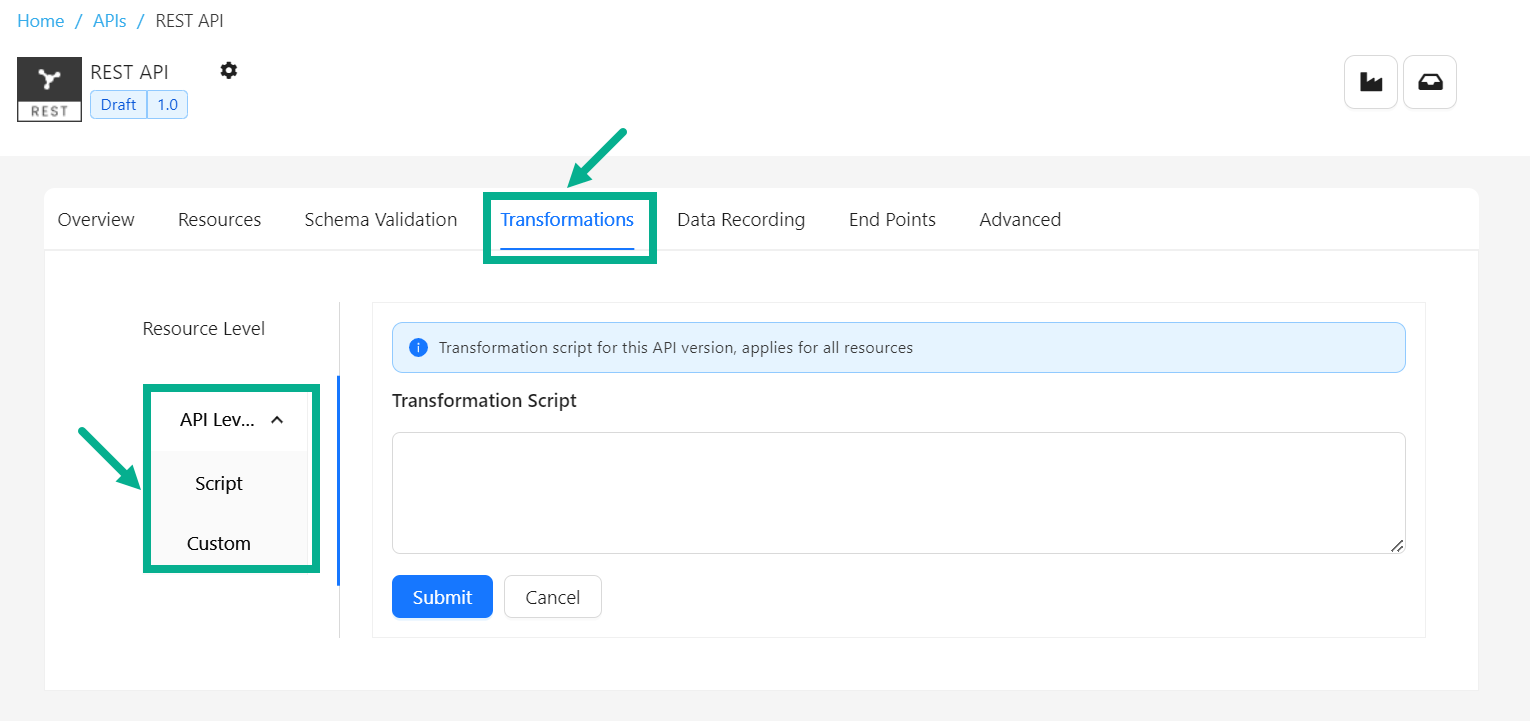Image resolution: width=1530 pixels, height=721 pixels.
Task: Choose Custom under API Level
Action: click(x=219, y=544)
